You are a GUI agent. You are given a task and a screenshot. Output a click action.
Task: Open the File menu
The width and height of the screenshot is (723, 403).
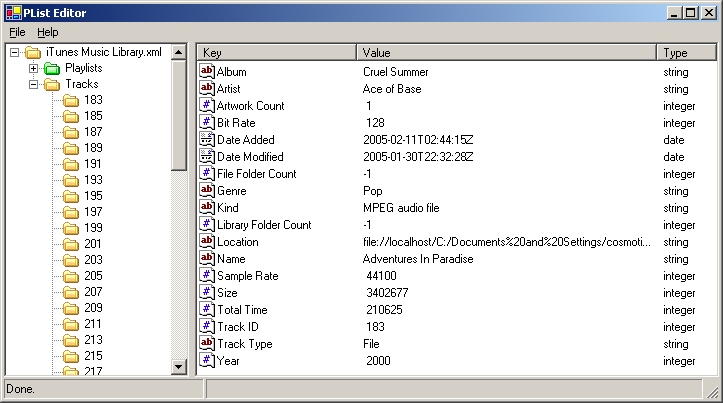coord(17,32)
